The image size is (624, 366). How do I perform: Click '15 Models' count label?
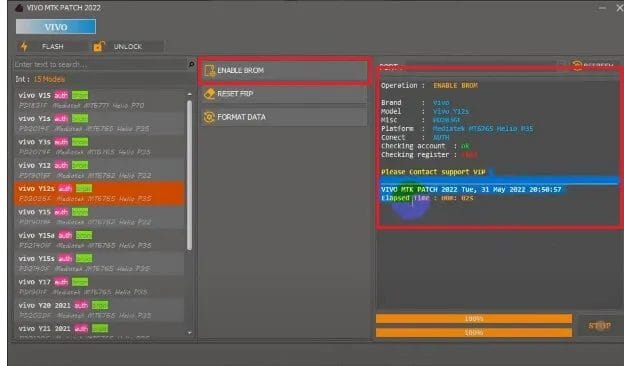(49, 79)
